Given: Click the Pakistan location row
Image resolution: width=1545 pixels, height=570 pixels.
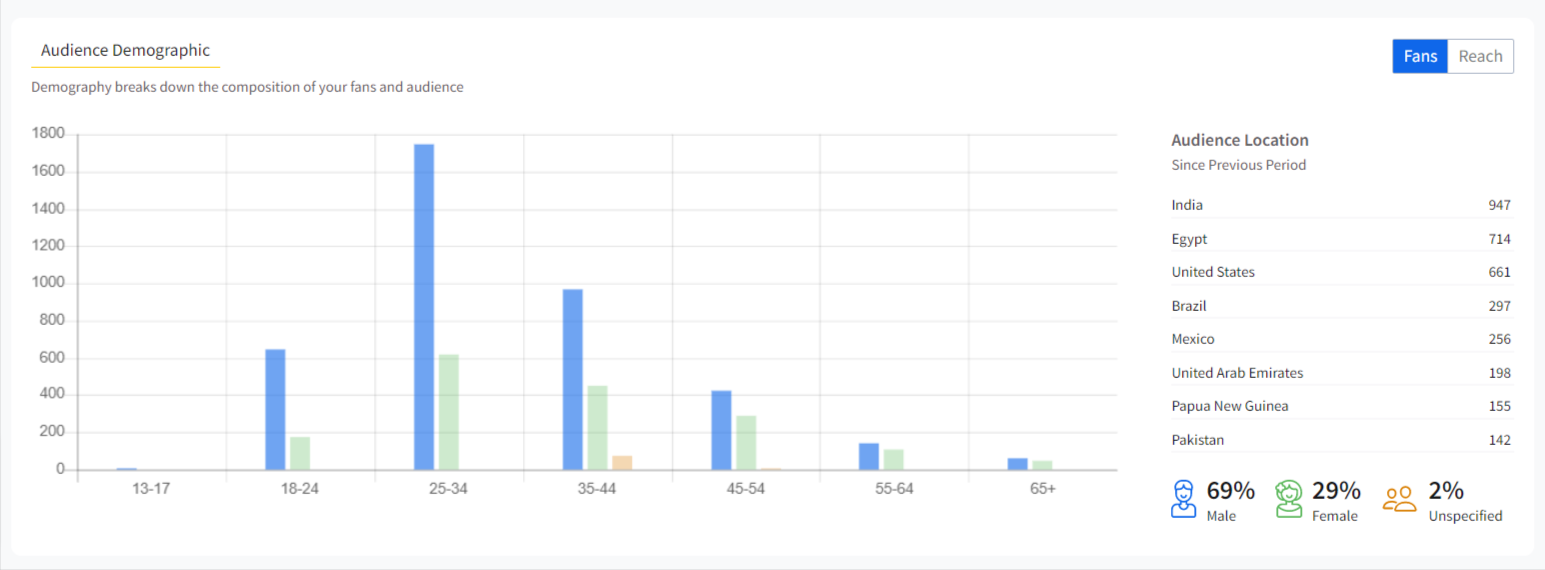Looking at the screenshot, I should (x=1340, y=440).
